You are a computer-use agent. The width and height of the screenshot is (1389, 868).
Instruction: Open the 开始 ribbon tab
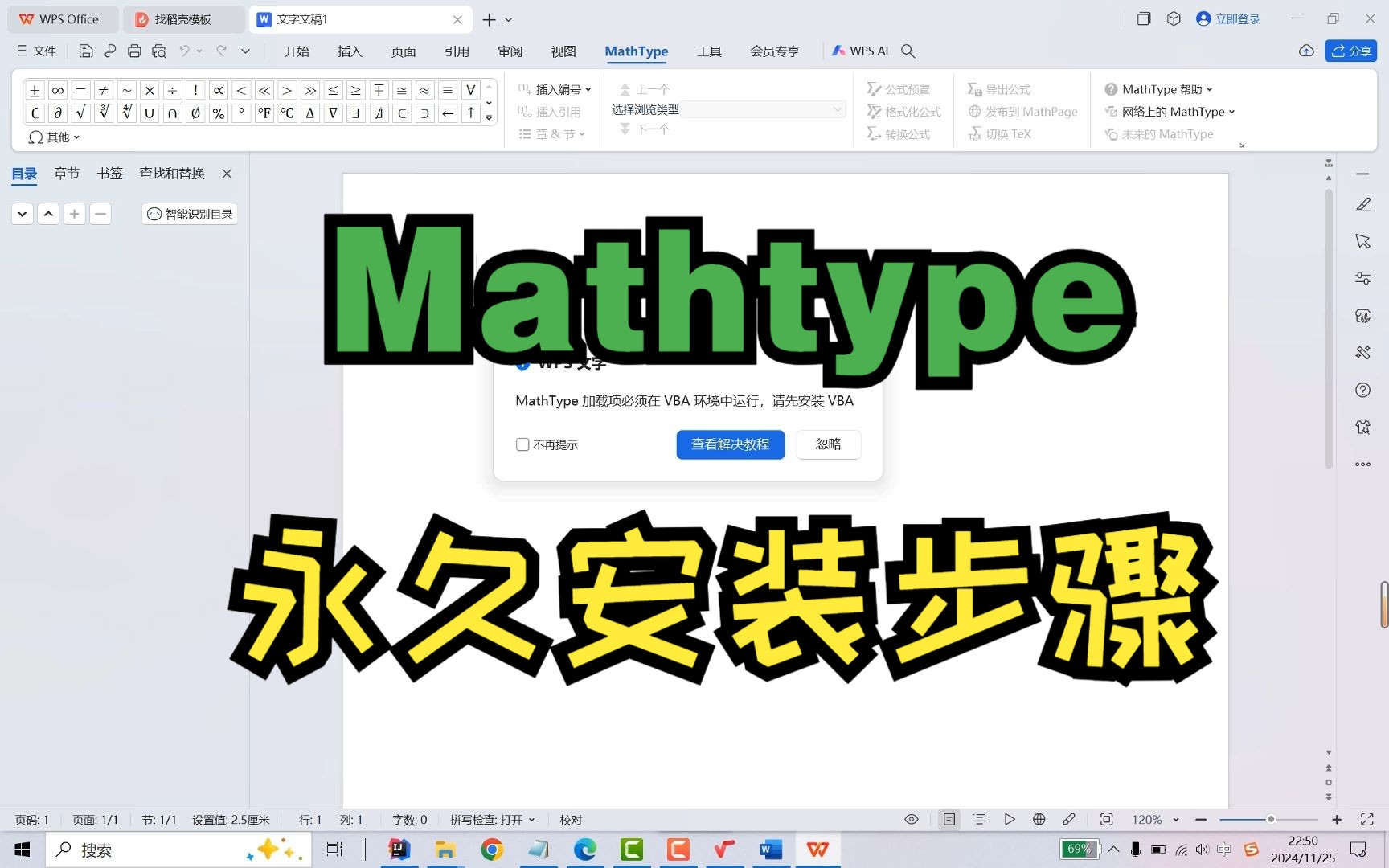click(297, 51)
